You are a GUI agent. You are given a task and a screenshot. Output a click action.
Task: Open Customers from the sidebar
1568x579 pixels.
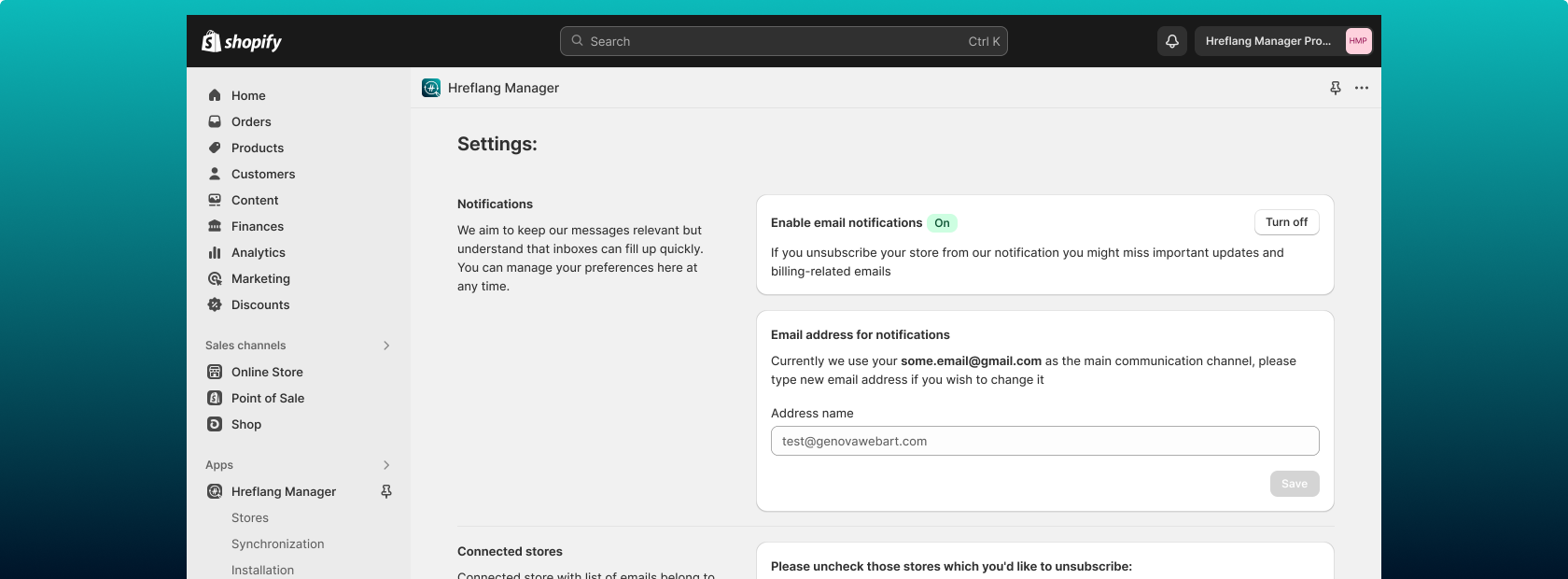click(263, 174)
